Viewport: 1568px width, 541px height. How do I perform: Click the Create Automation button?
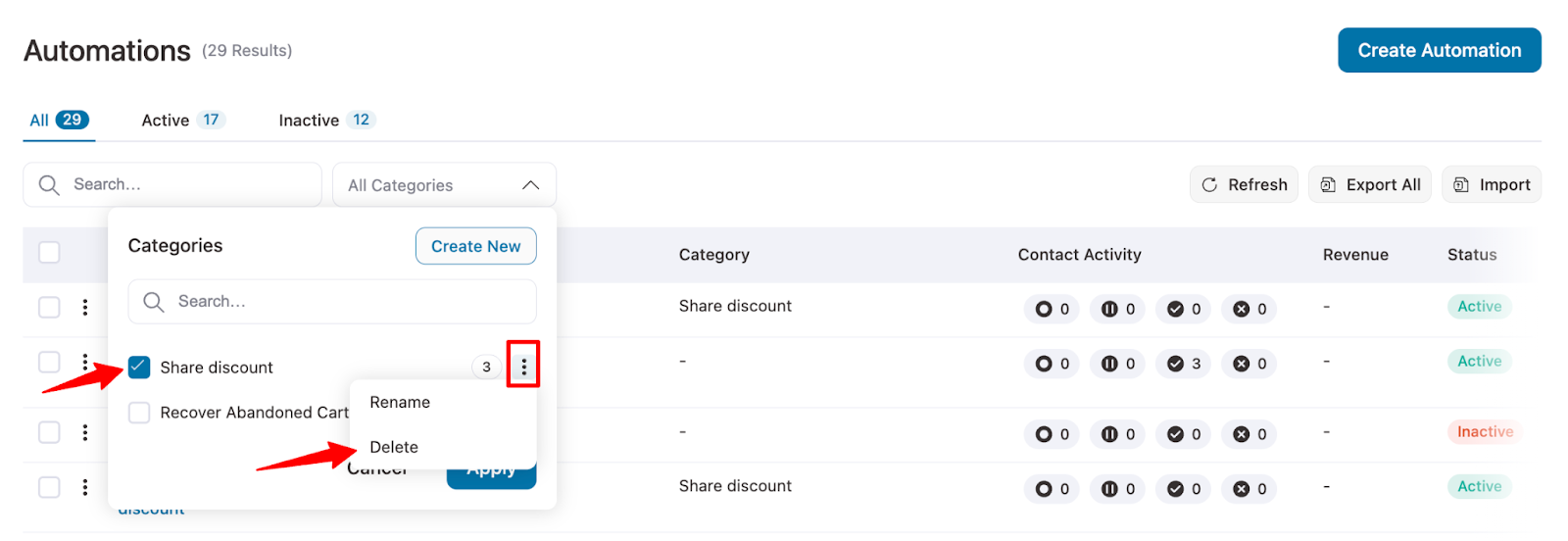1439,50
